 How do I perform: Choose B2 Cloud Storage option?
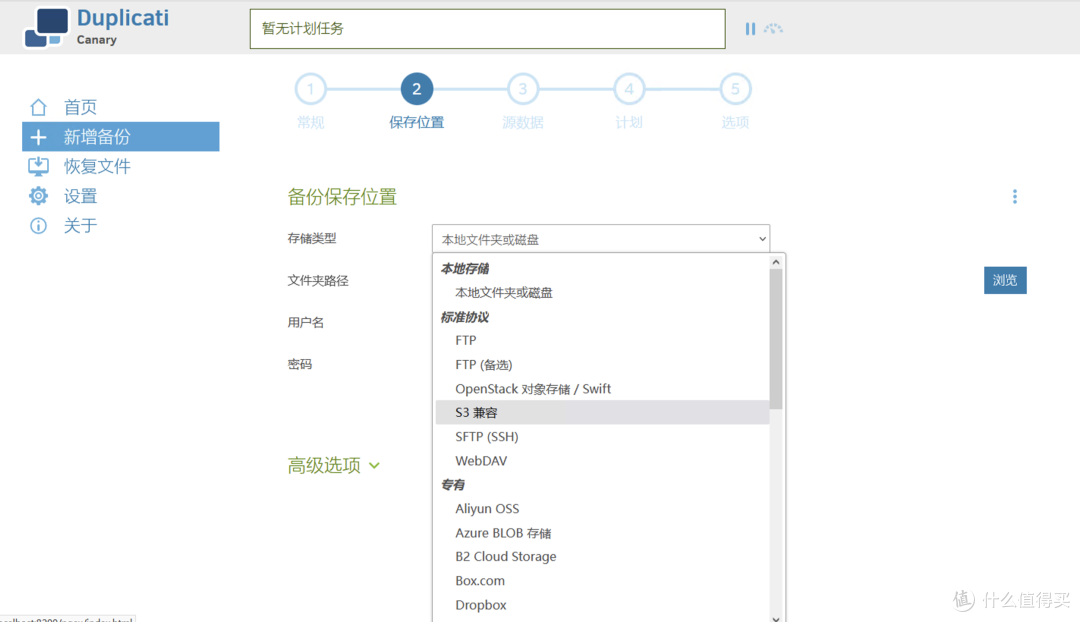pos(603,557)
